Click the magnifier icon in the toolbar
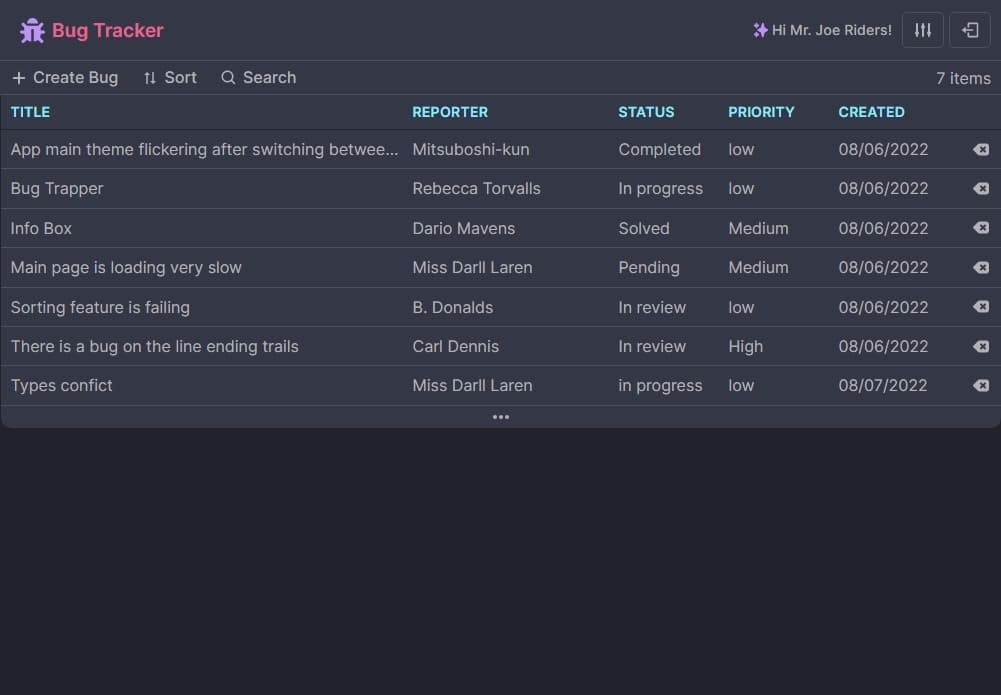The image size is (1001, 695). 228,77
